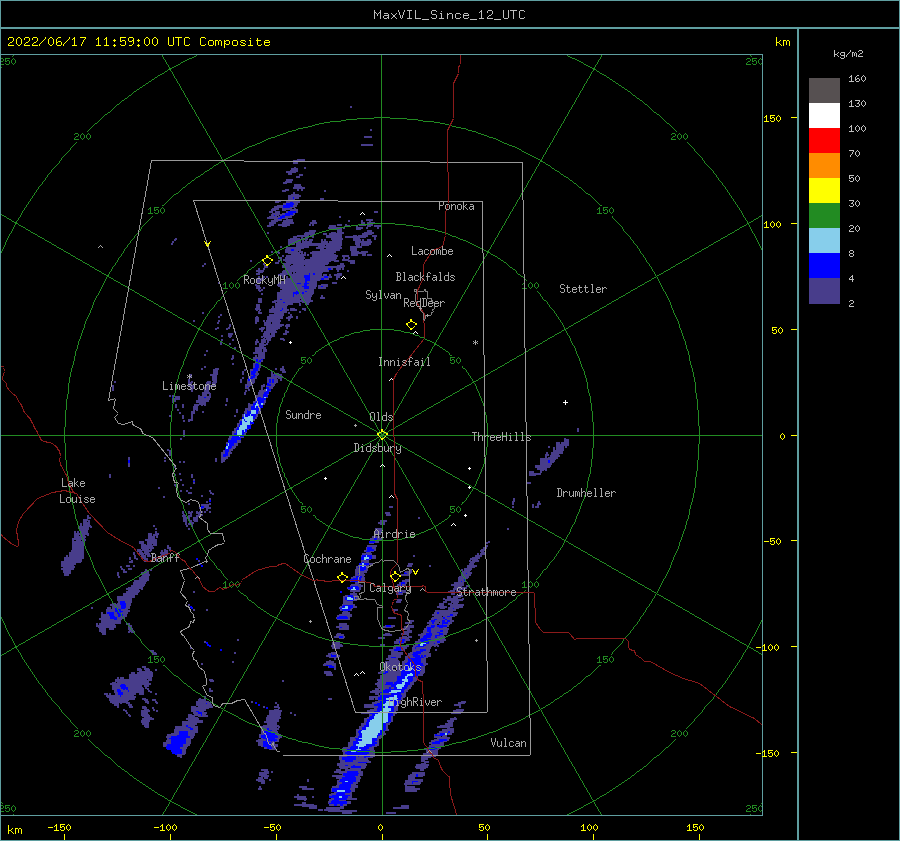The image size is (900, 841).
Task: Click the Okotoks city label
Action: (x=401, y=666)
